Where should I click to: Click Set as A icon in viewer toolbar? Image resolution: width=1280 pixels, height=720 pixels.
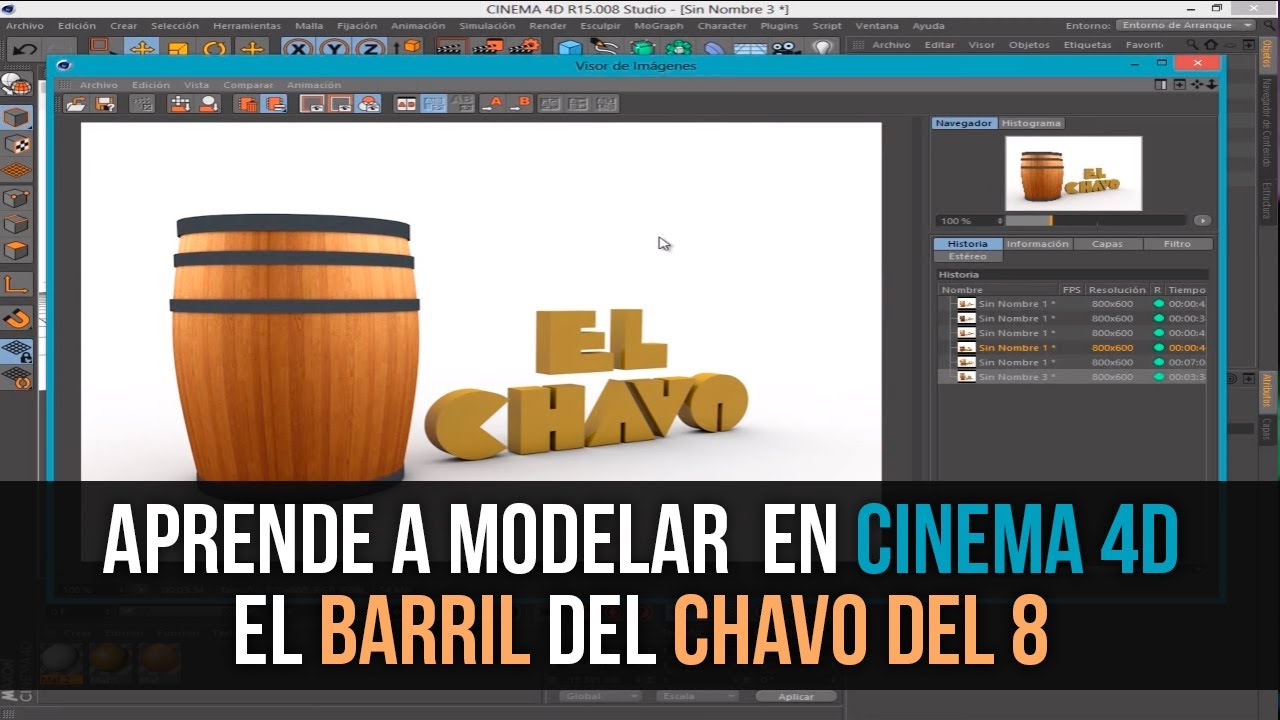point(491,103)
